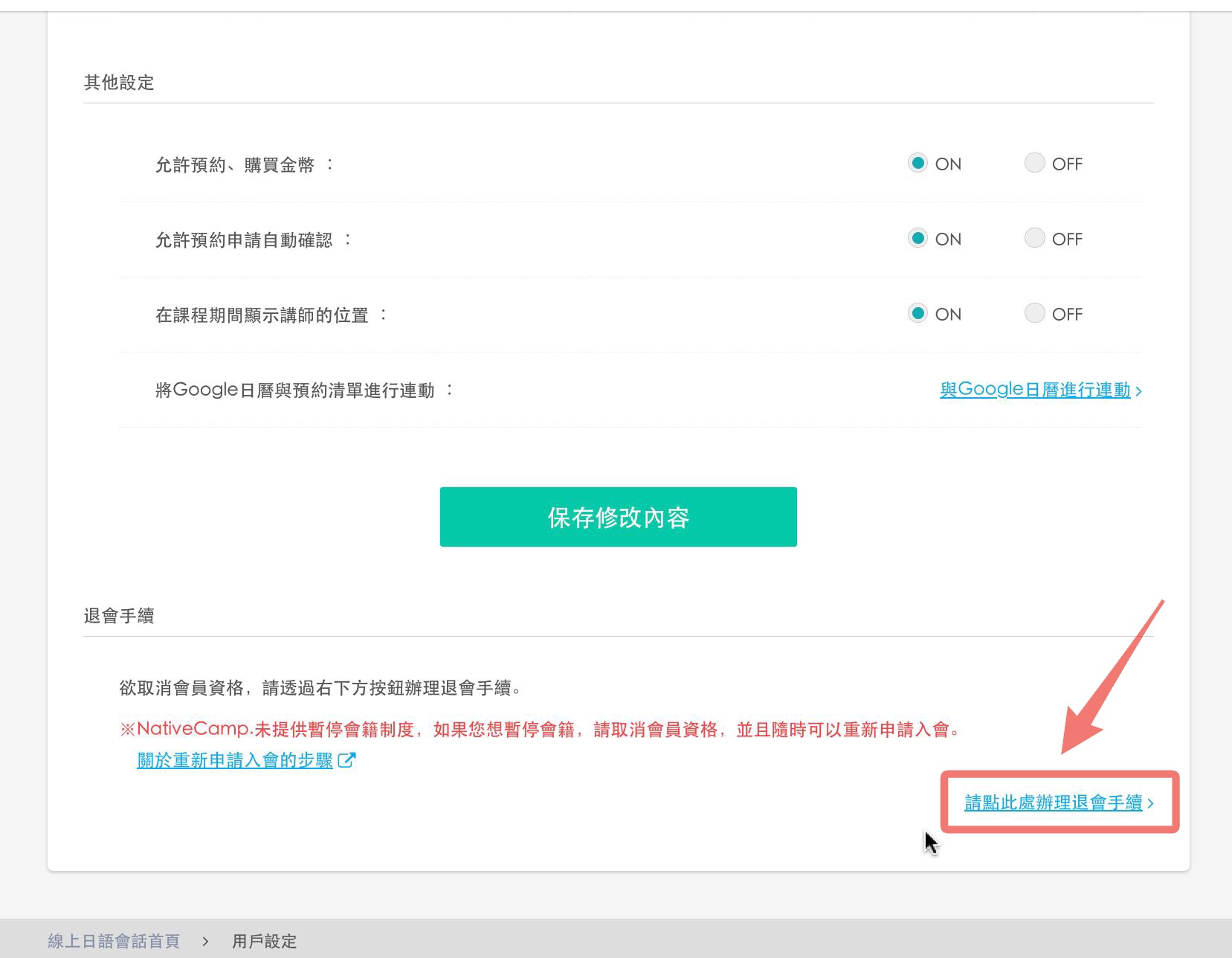This screenshot has height=958, width=1232.
Task: Click the 其他設定 section heading
Action: 119,83
